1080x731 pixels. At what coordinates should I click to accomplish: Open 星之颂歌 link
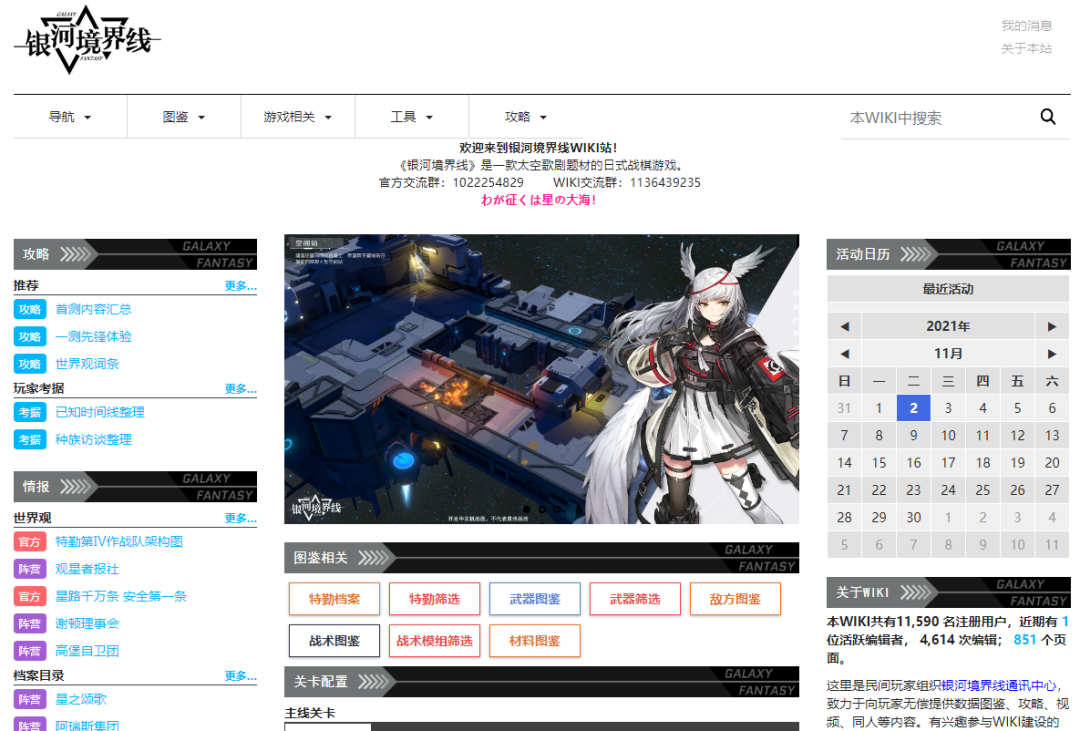(81, 699)
